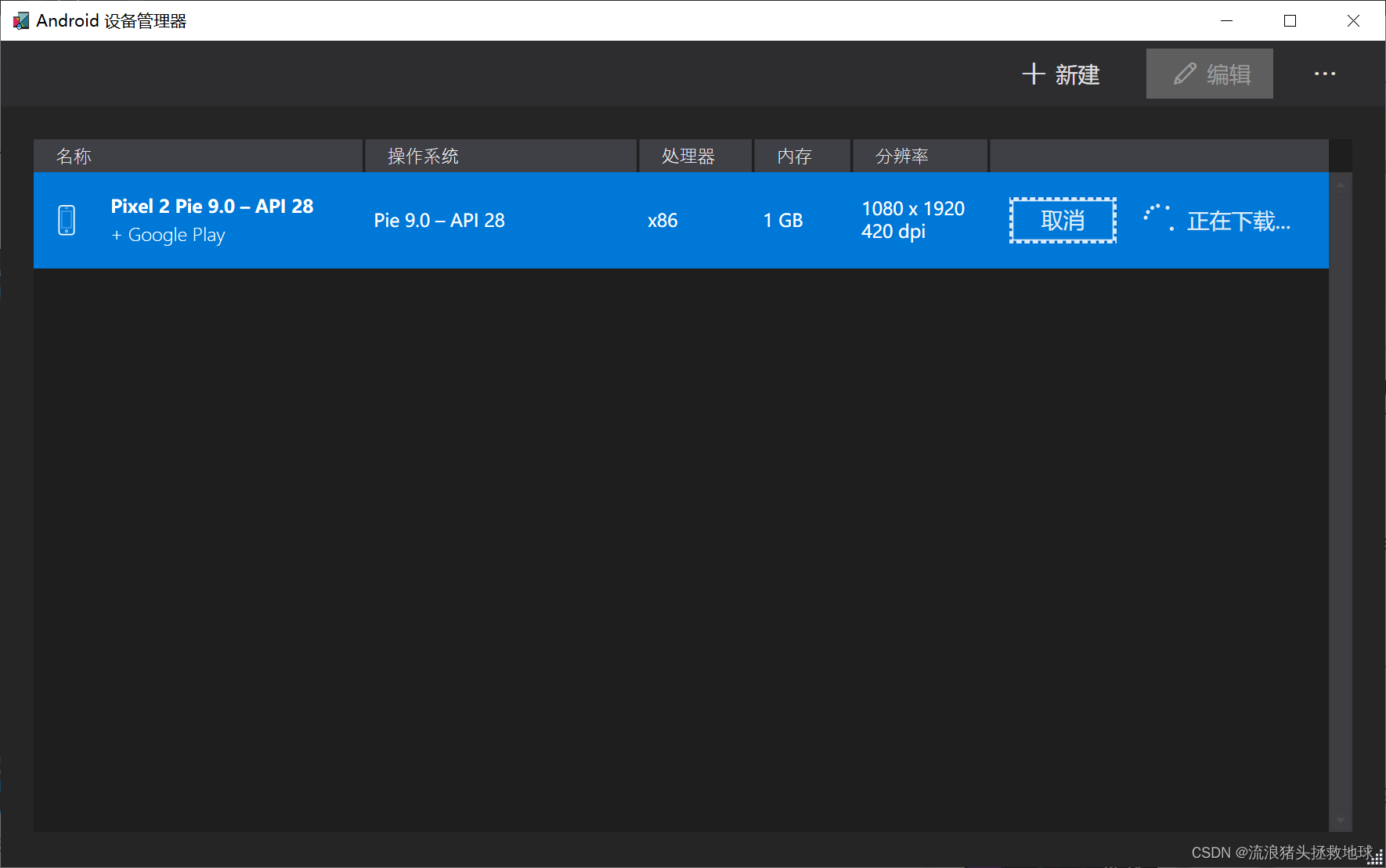Screen dimensions: 1386x868
Task: Click the '1080 x 1920' resolution value
Action: click(x=913, y=209)
